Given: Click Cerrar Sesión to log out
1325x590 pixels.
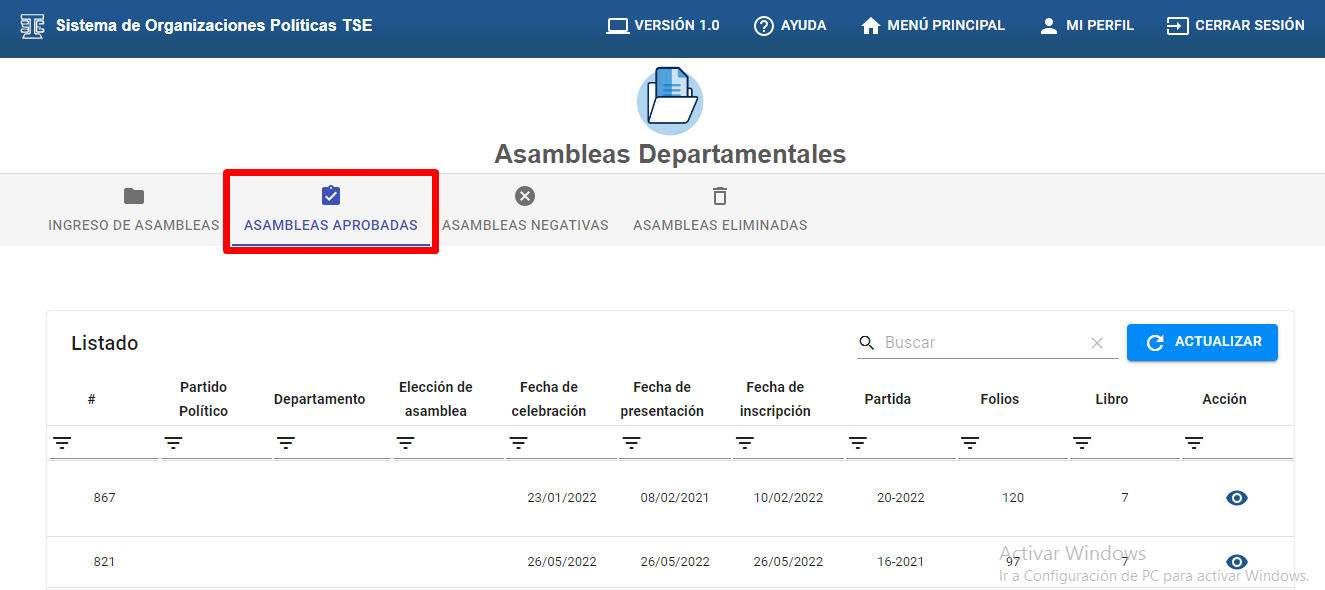Looking at the screenshot, I should [1235, 26].
